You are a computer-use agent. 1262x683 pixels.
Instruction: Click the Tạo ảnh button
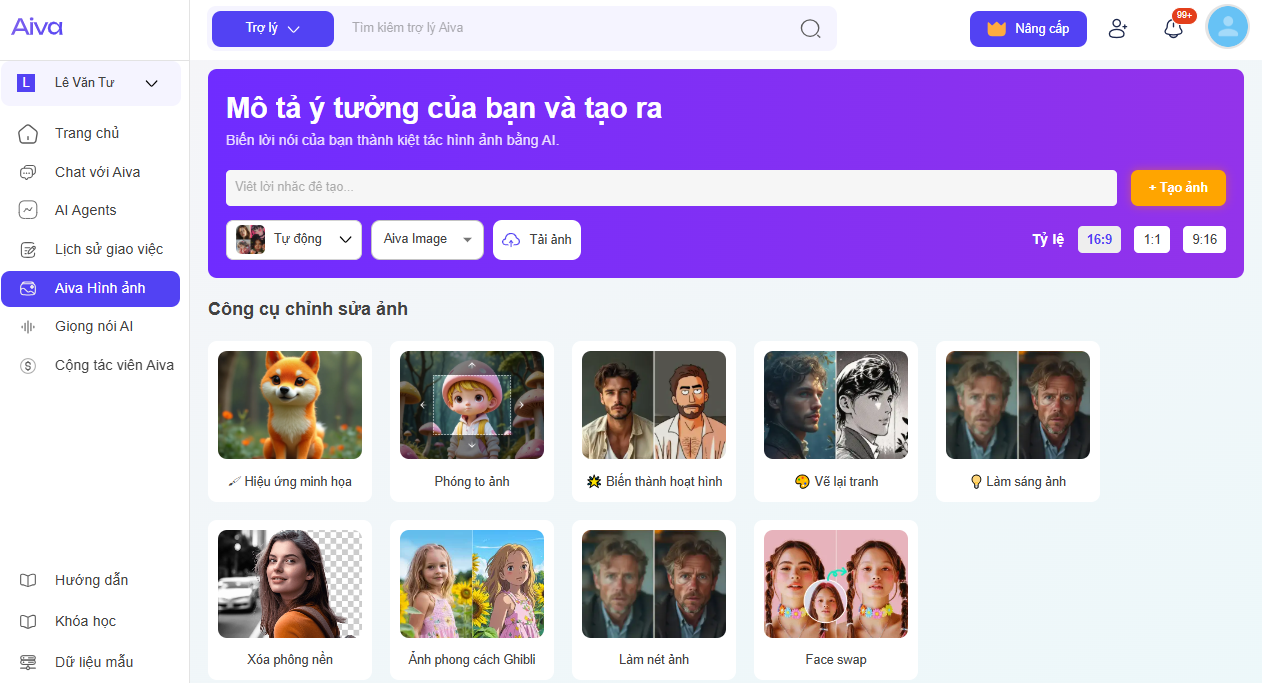[1178, 188]
